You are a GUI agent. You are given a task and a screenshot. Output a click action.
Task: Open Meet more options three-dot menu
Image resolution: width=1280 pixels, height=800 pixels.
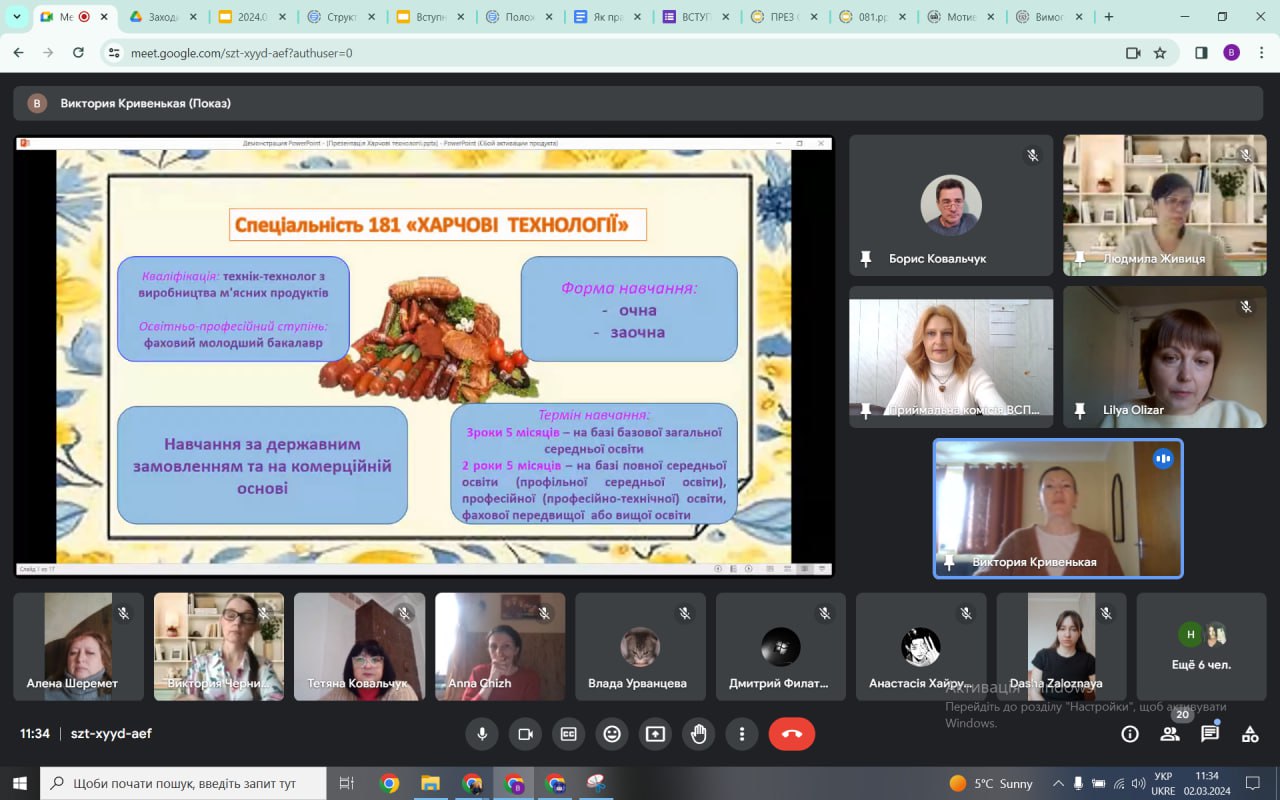pyautogui.click(x=741, y=734)
